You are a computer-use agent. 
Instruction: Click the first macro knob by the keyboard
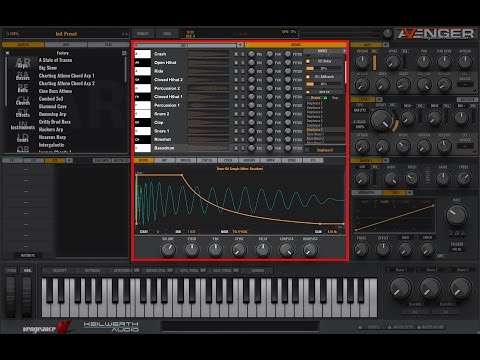(x=400, y=288)
